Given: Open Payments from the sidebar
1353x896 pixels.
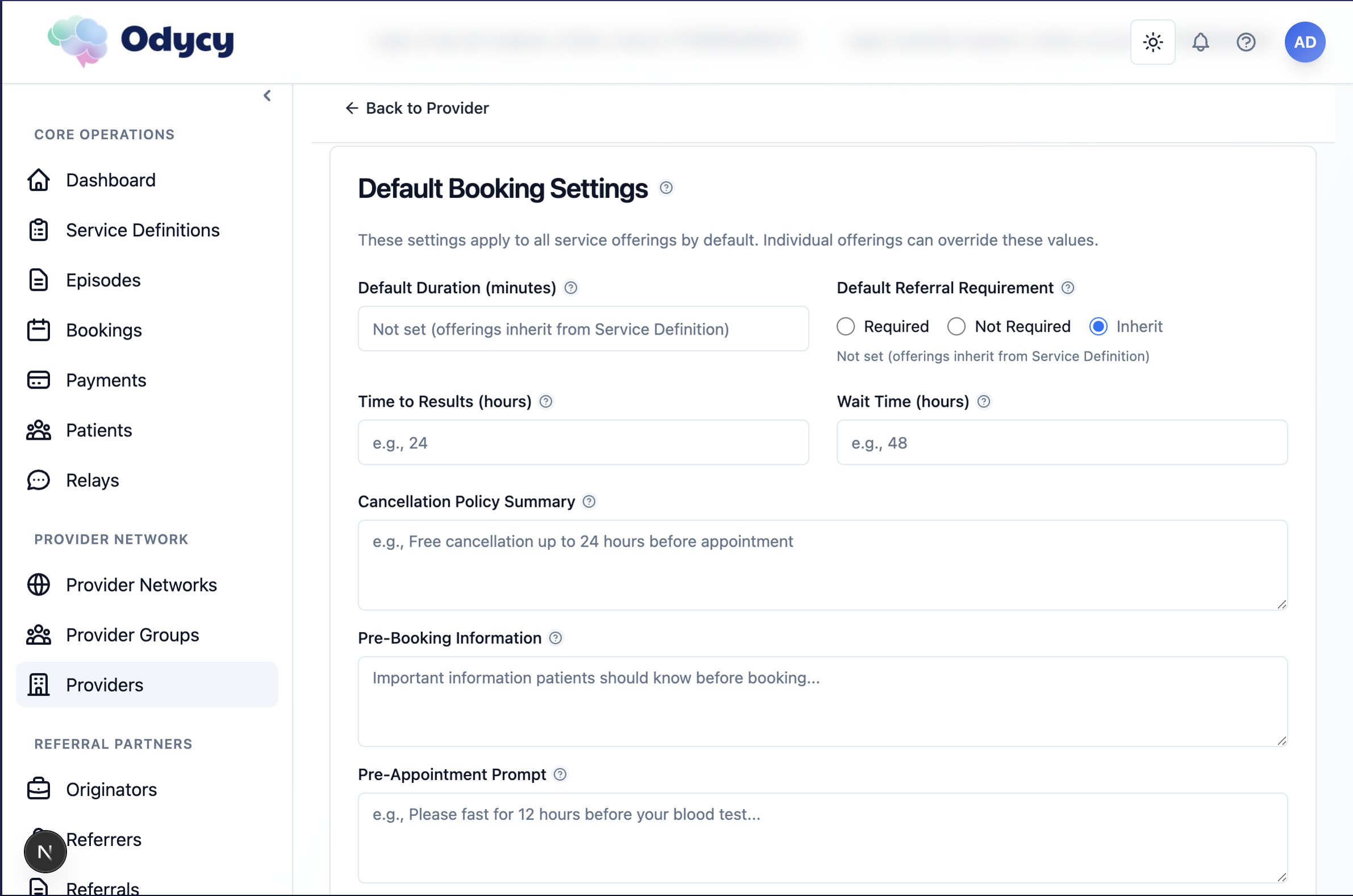Looking at the screenshot, I should [x=106, y=380].
